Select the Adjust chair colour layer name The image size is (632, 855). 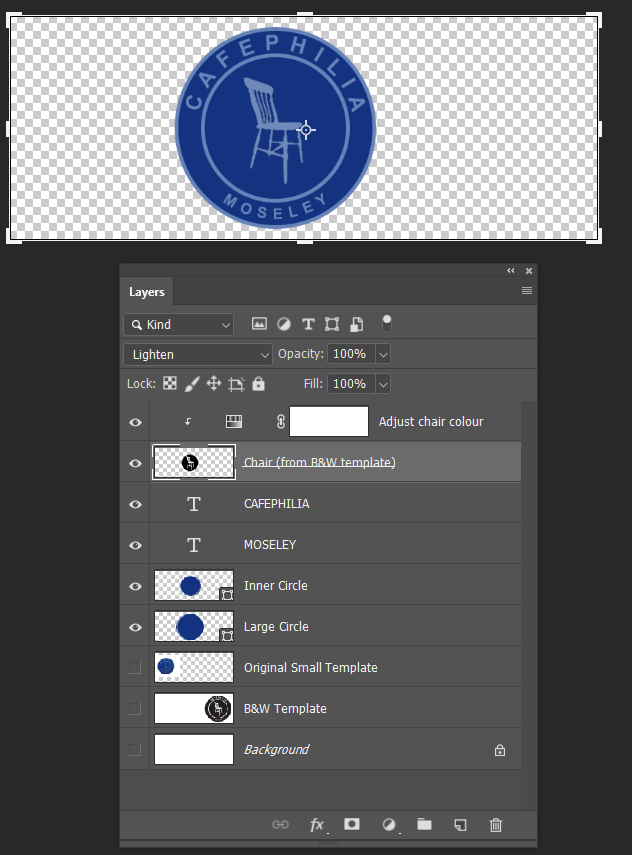[431, 422]
